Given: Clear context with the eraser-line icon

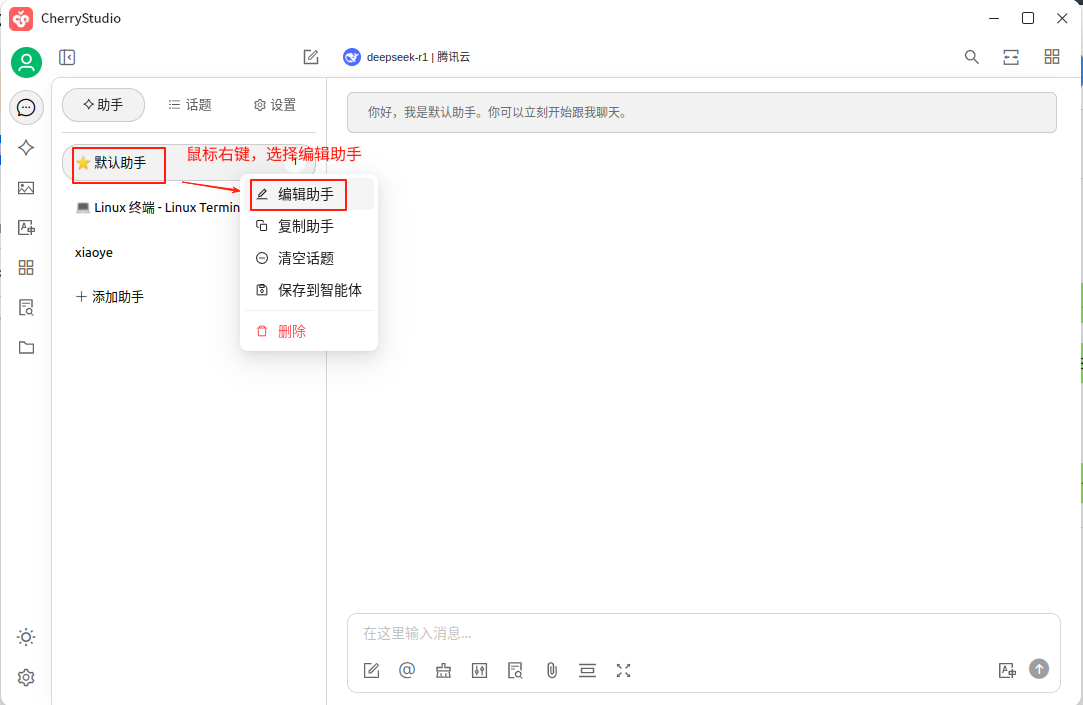Looking at the screenshot, I should coord(587,670).
